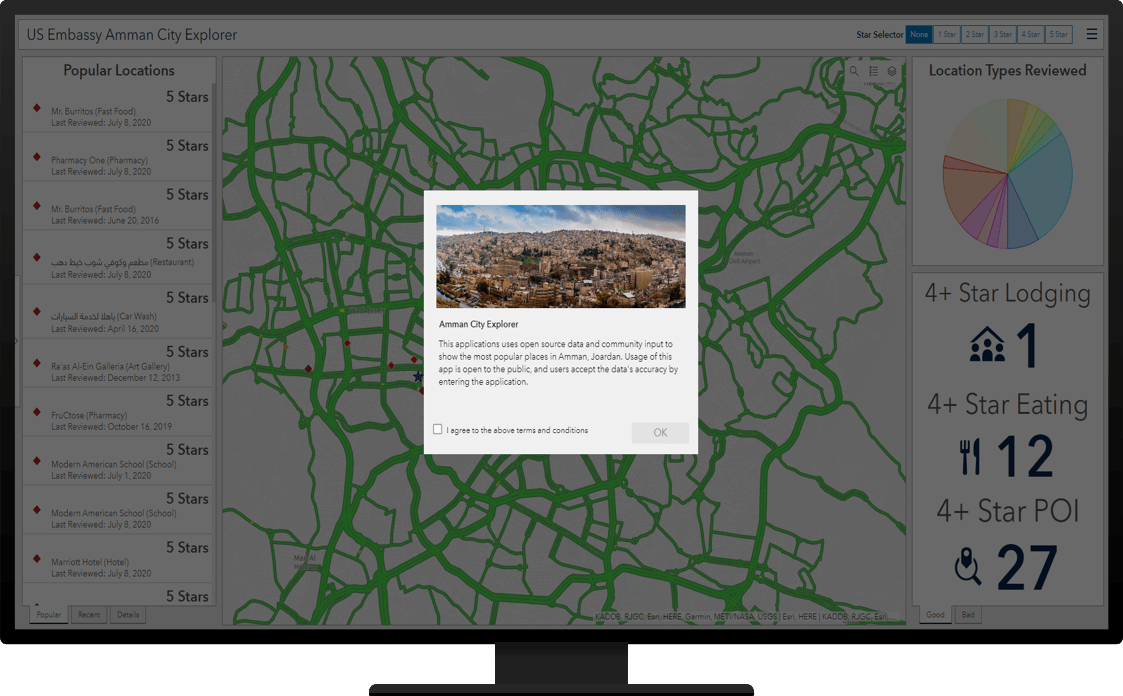Click the 4+ Star POI pin icon
This screenshot has height=696, width=1123.
(968, 566)
